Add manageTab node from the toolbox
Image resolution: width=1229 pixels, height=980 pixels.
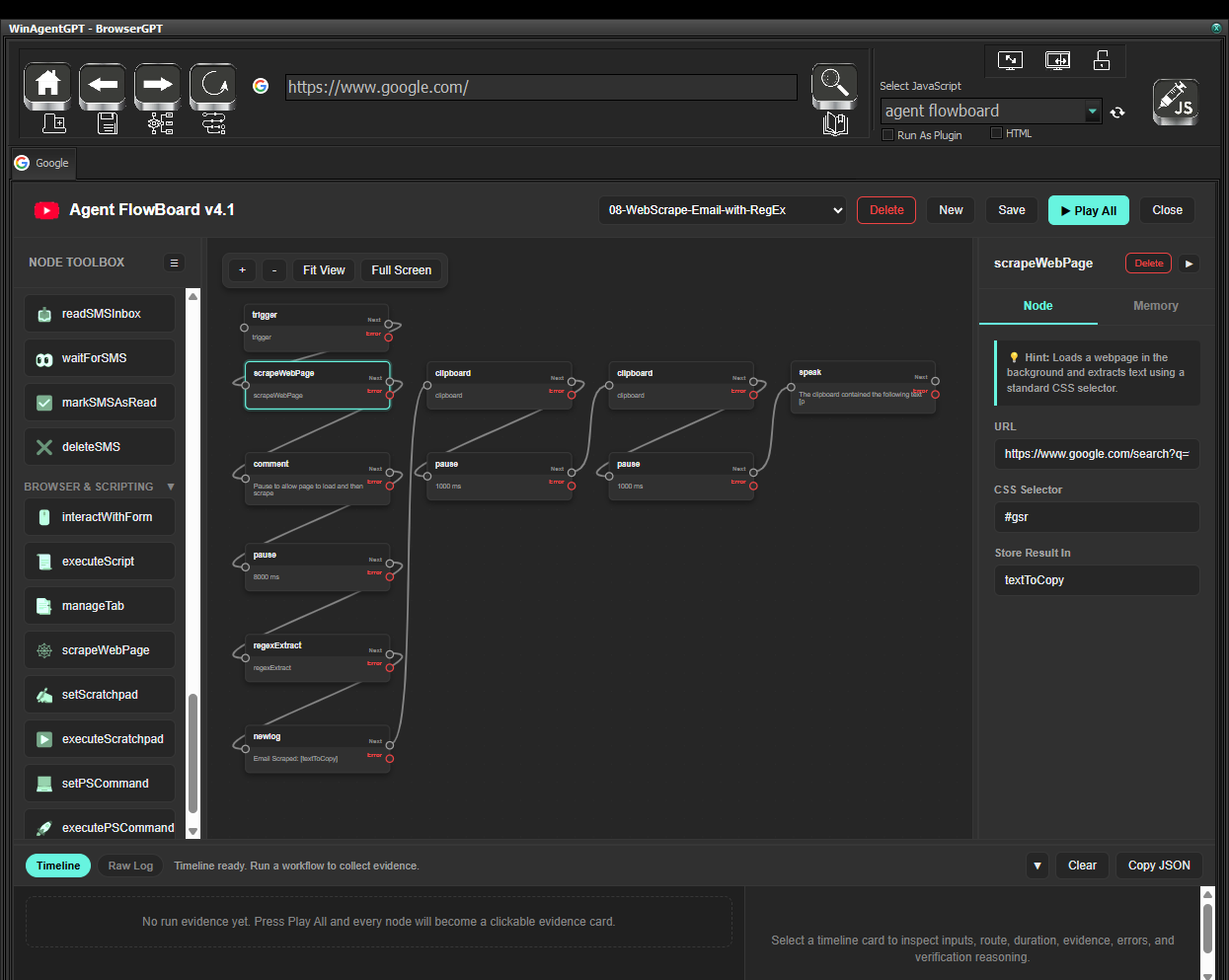pyautogui.click(x=100, y=606)
